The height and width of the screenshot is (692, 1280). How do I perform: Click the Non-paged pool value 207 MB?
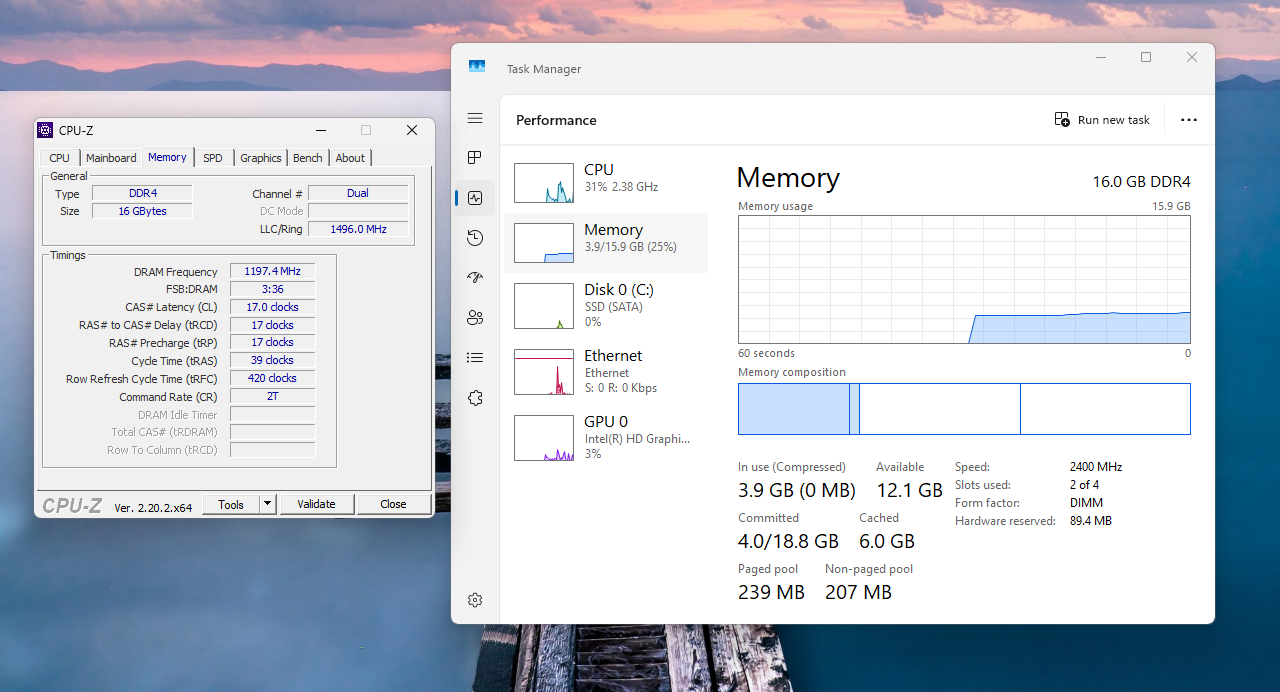pyautogui.click(x=858, y=592)
